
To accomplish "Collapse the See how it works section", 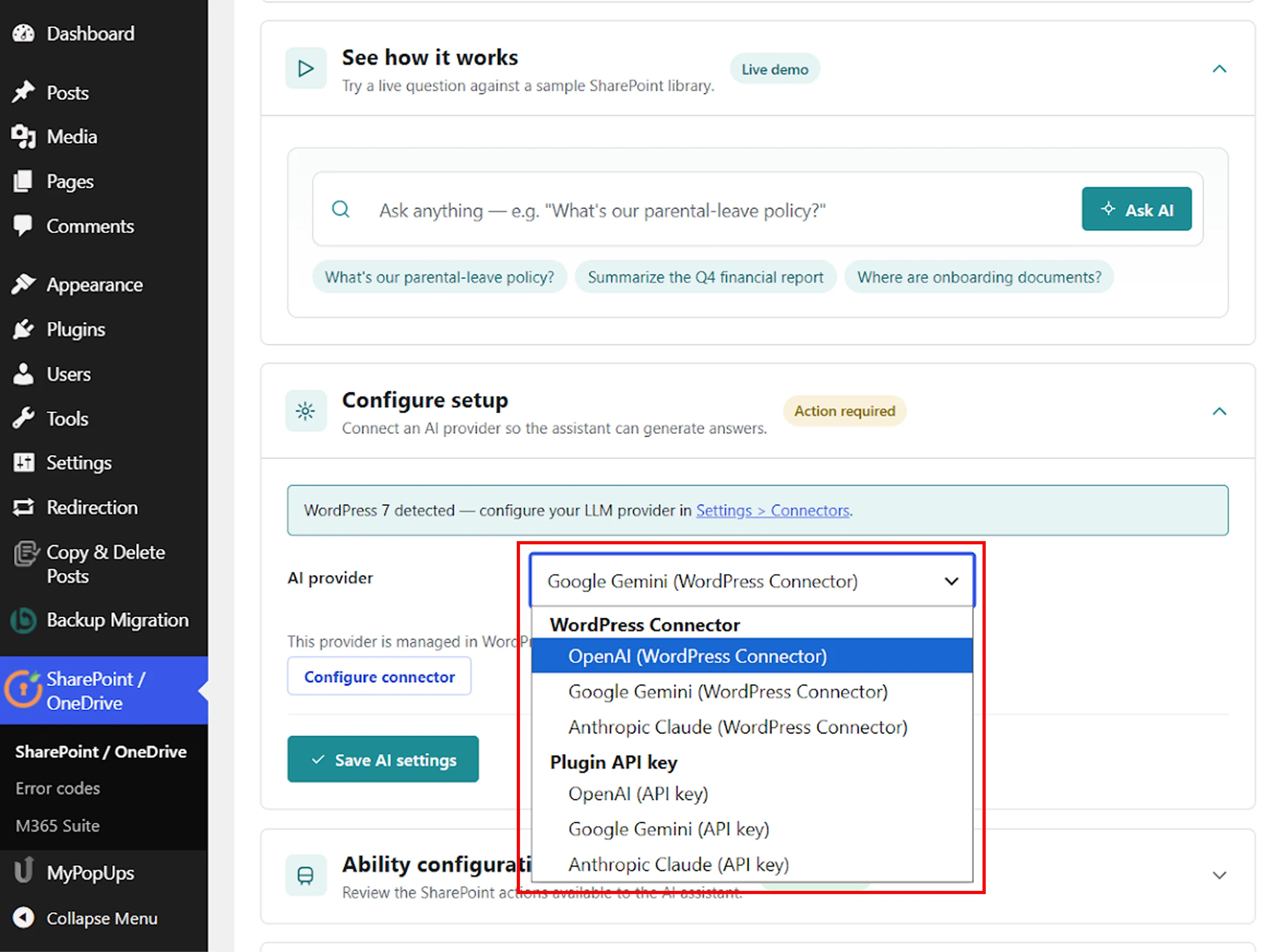I will pos(1219,69).
